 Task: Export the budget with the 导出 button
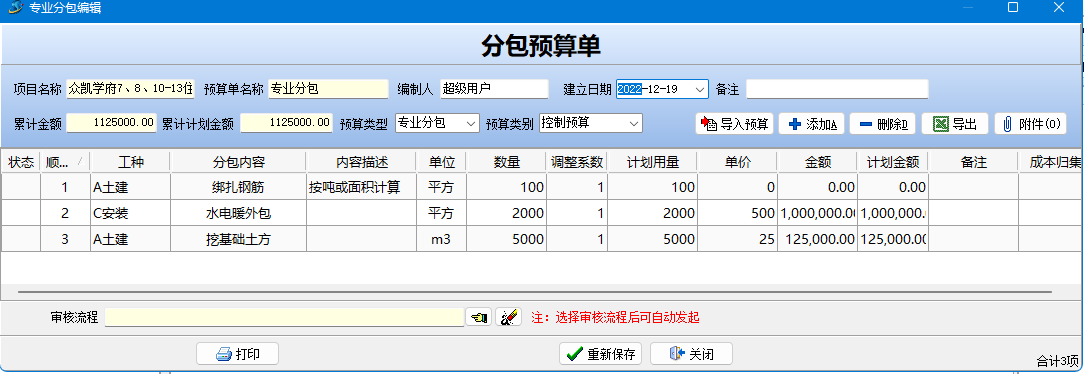click(x=955, y=124)
